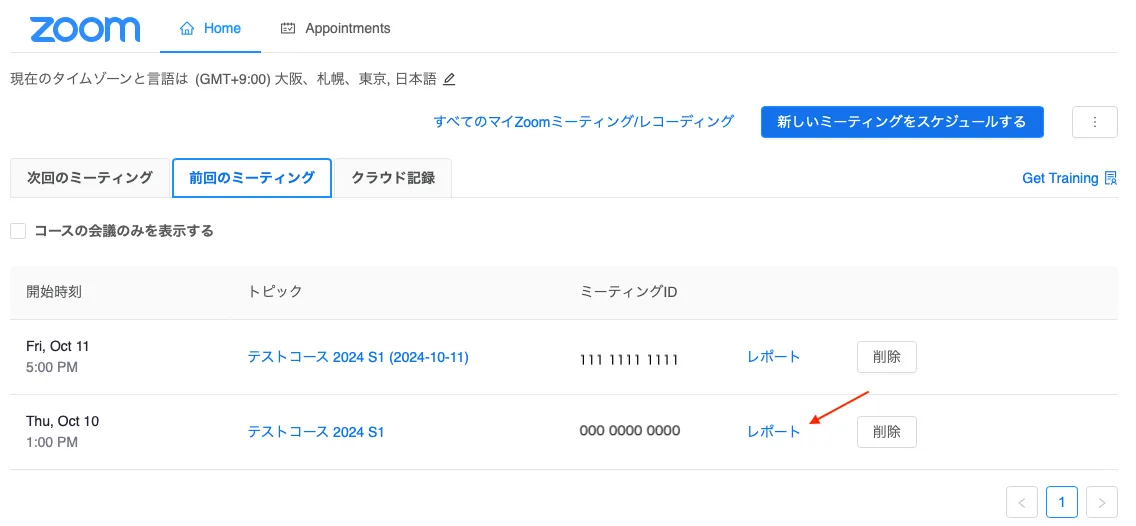
Task: Select the 前回のミーティング tab
Action: (x=251, y=178)
